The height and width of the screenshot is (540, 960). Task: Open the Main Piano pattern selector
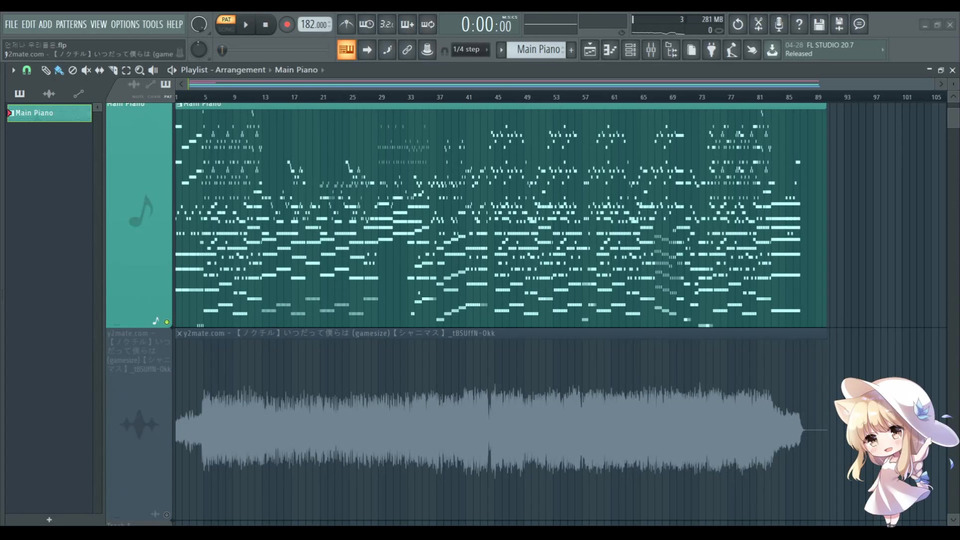[538, 49]
